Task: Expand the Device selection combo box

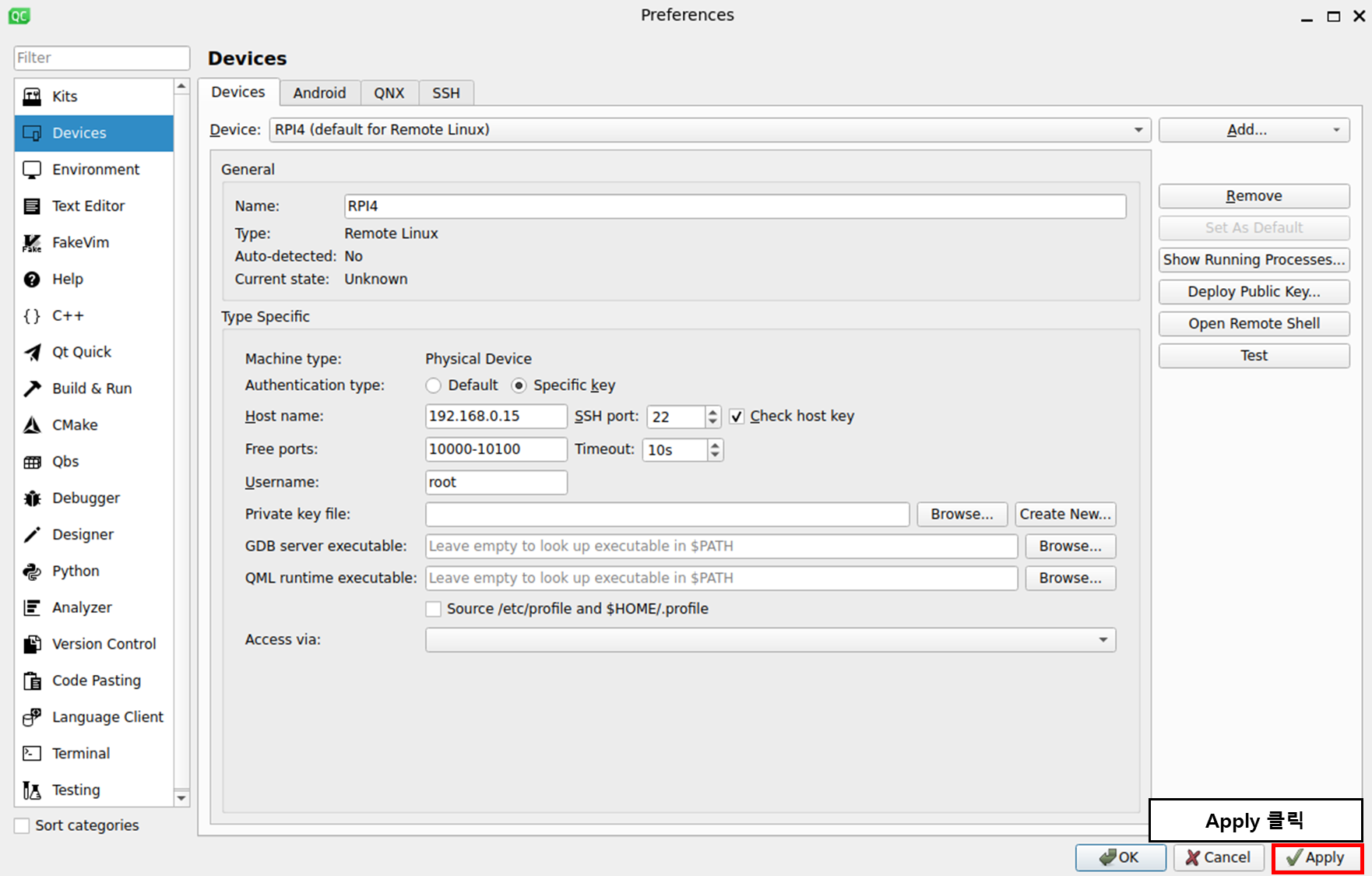Action: [710, 130]
